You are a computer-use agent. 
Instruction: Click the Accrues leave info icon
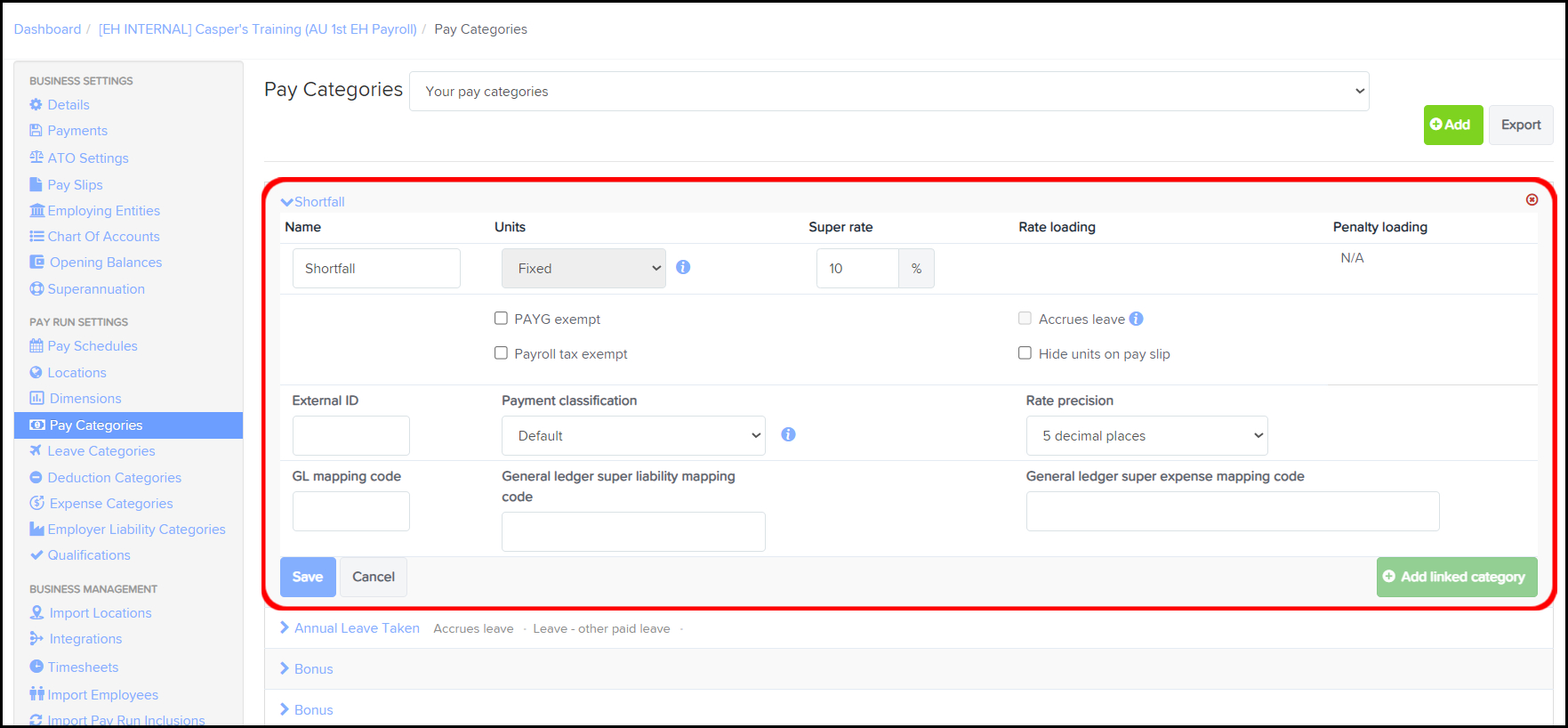tap(1137, 319)
